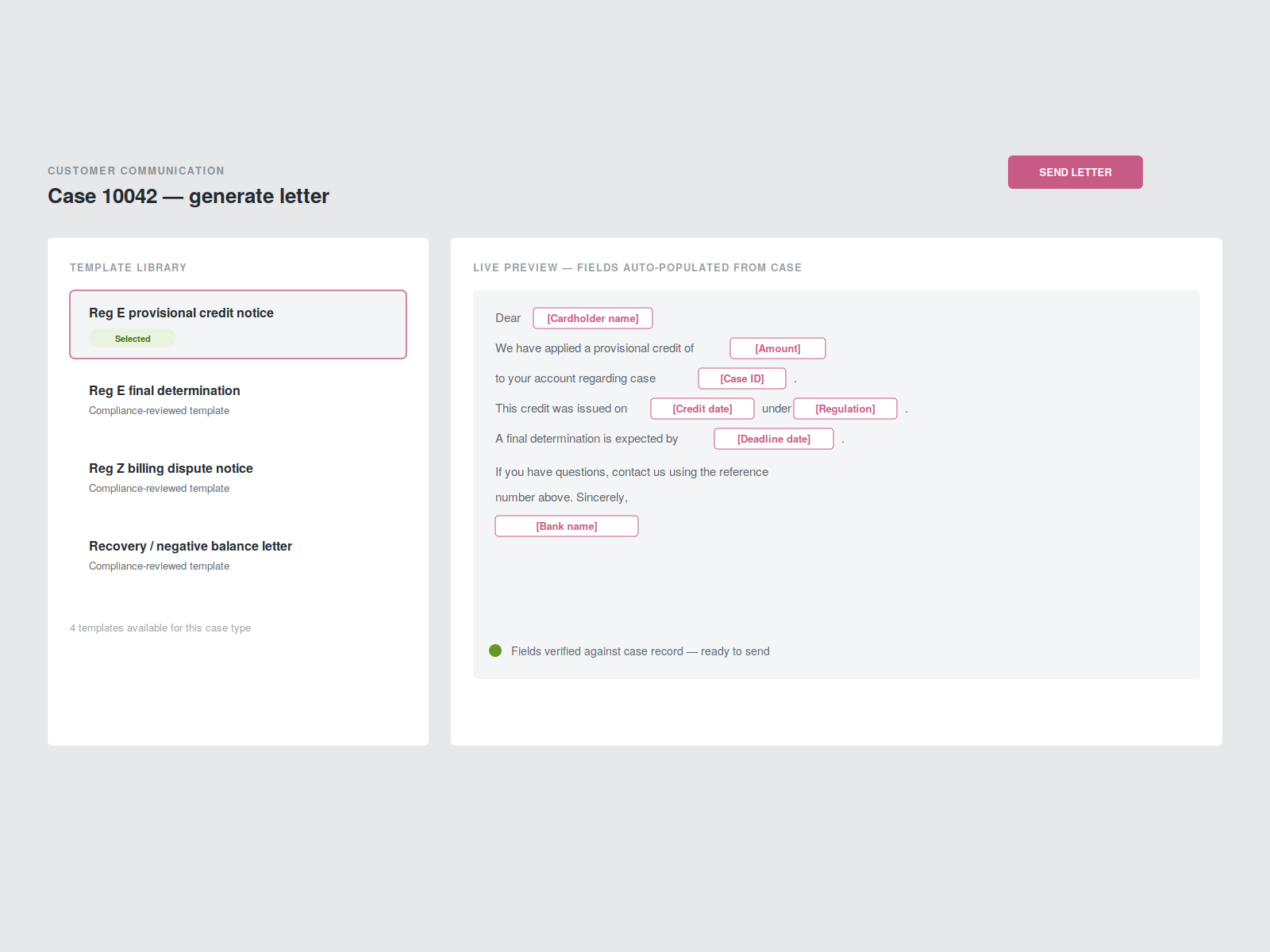
Task: Click the Amount placeholder field
Action: point(778,348)
